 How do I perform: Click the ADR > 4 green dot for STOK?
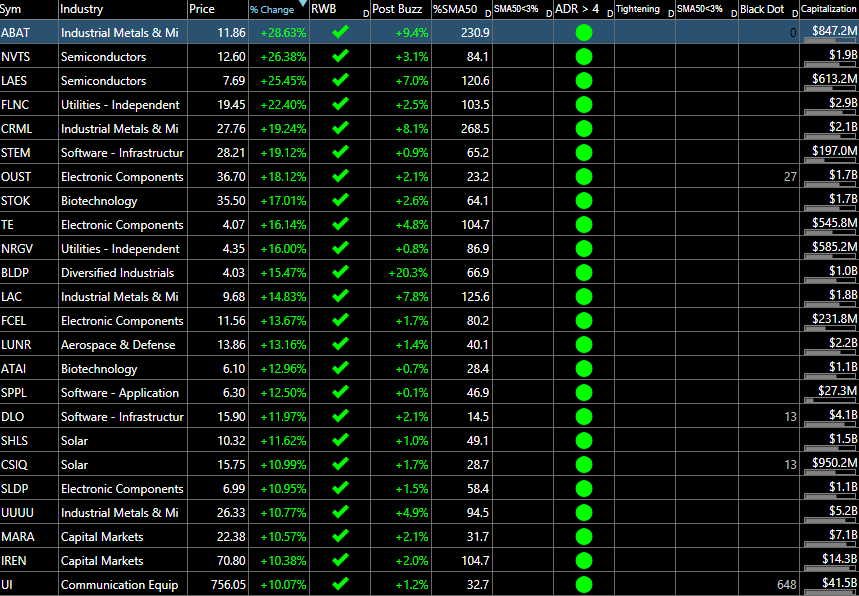click(584, 200)
